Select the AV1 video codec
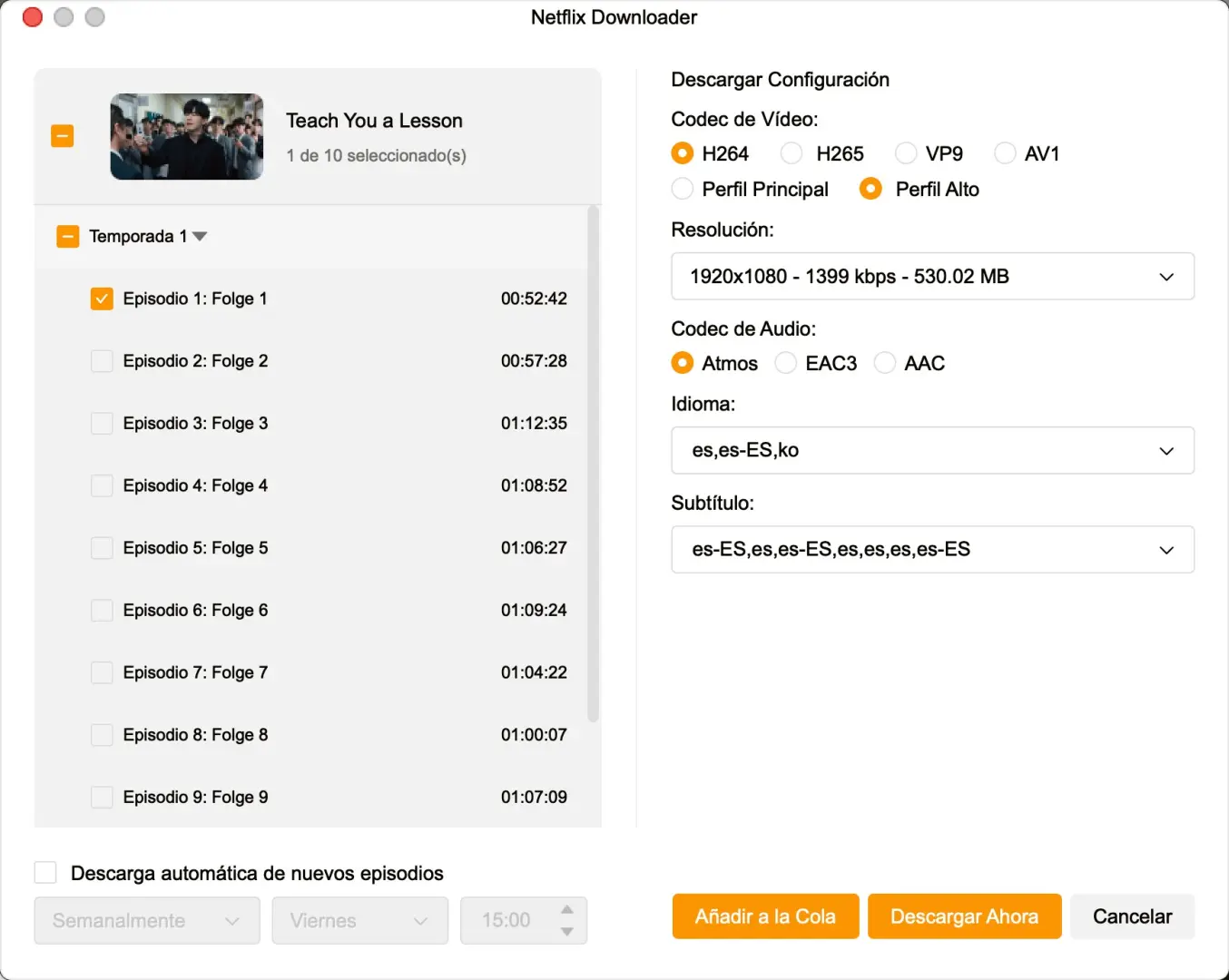Image resolution: width=1229 pixels, height=980 pixels. [x=1005, y=153]
